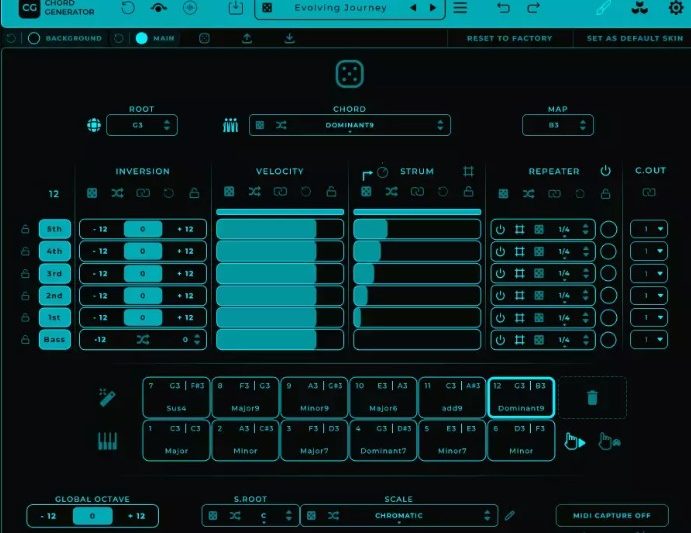Click the Inversion shuffle icon
The height and width of the screenshot is (533, 691).
pyautogui.click(x=117, y=193)
